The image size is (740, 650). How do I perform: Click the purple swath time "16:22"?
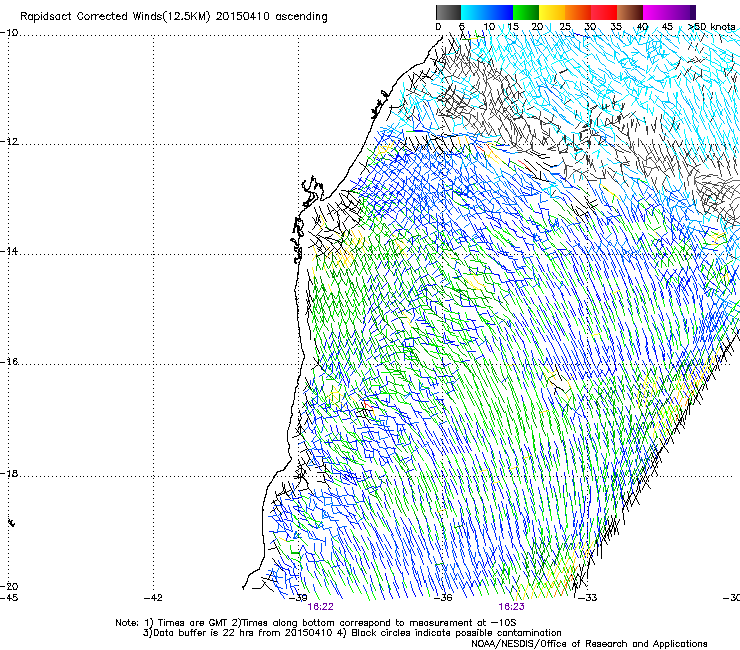point(320,607)
